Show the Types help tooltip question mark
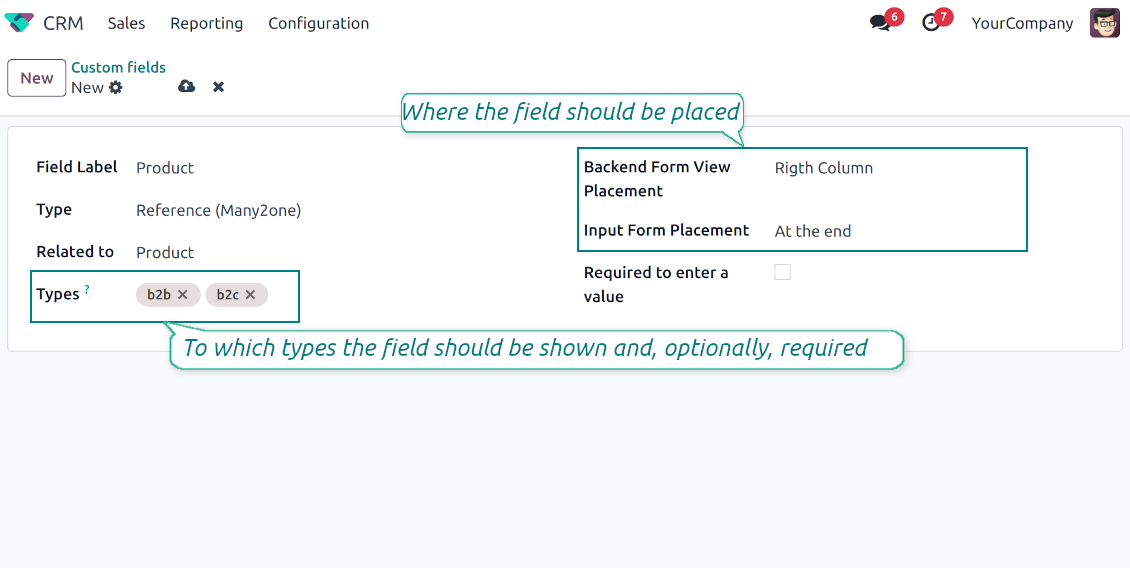 (87, 290)
